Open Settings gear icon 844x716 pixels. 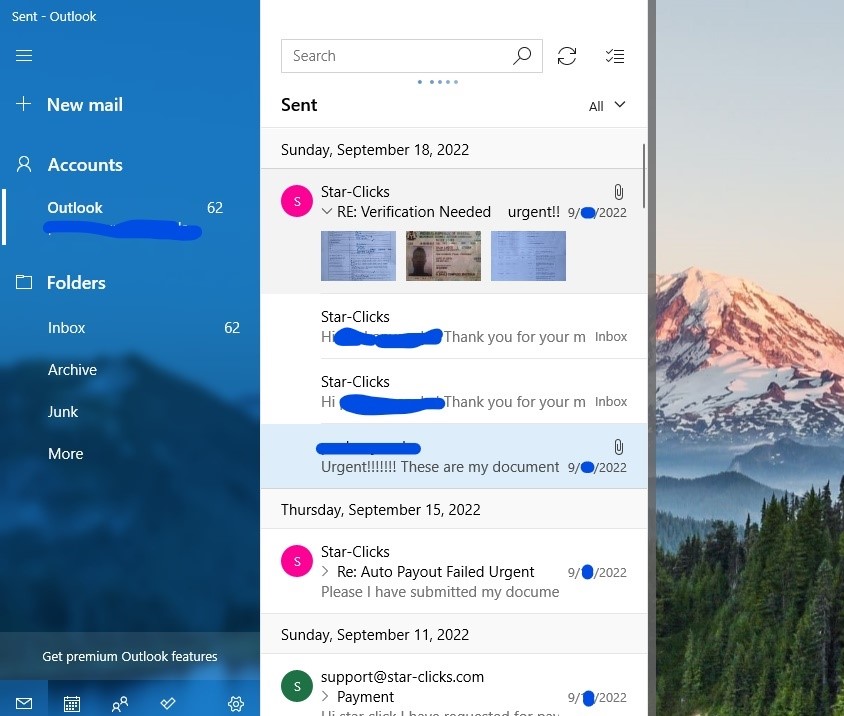pos(236,704)
